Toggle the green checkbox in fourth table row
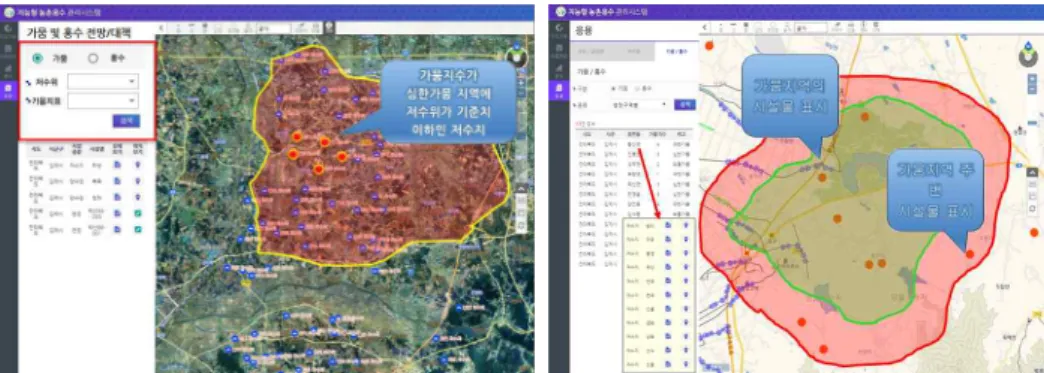Image resolution: width=1044 pixels, height=373 pixels. click(137, 213)
